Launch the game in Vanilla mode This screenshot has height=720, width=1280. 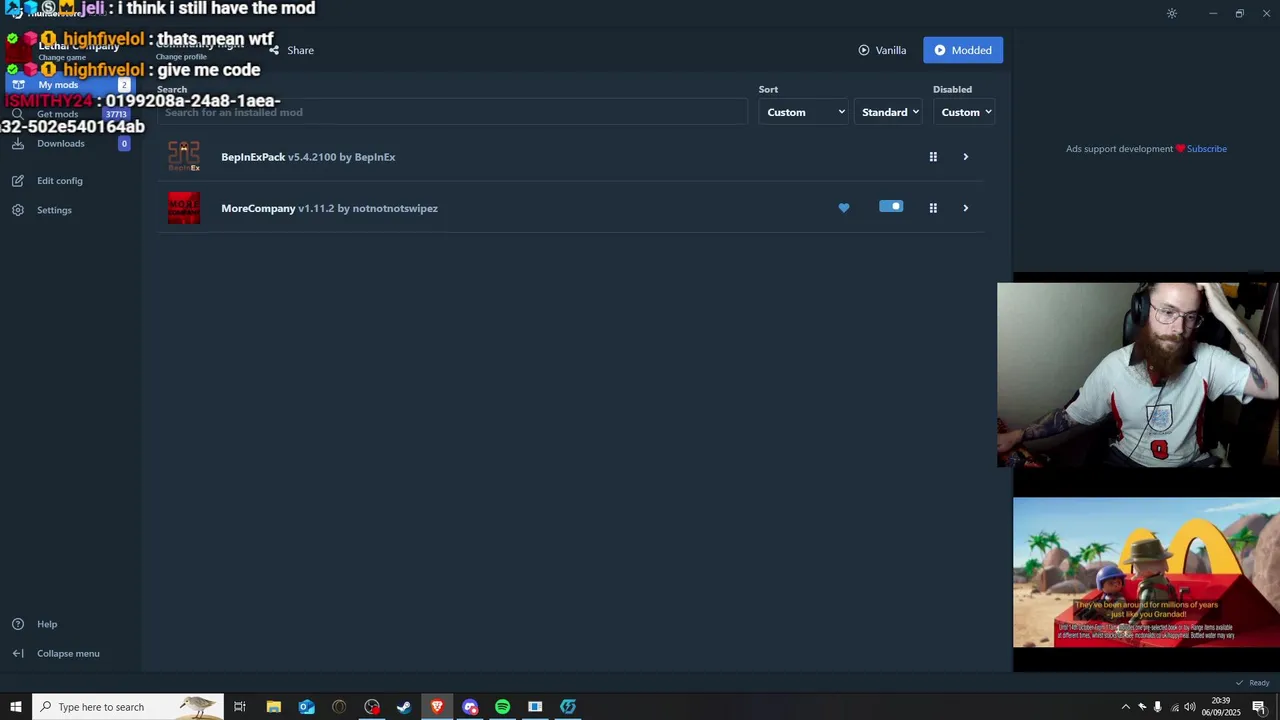tap(882, 50)
